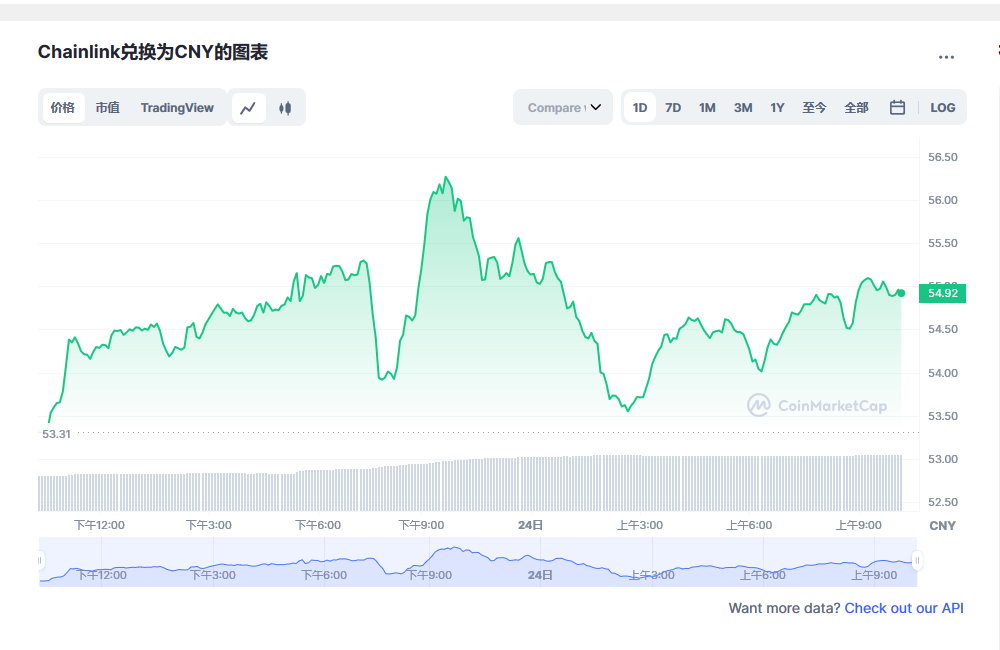
Task: Open the Check out our API link
Action: [904, 608]
